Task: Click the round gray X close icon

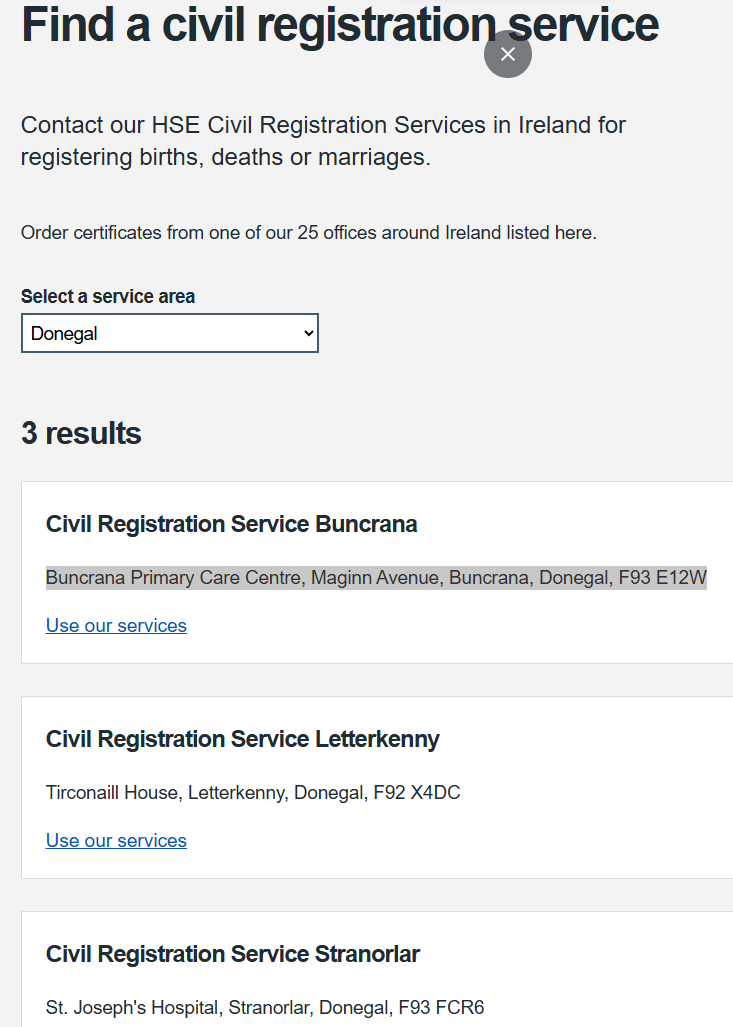Action: point(508,54)
